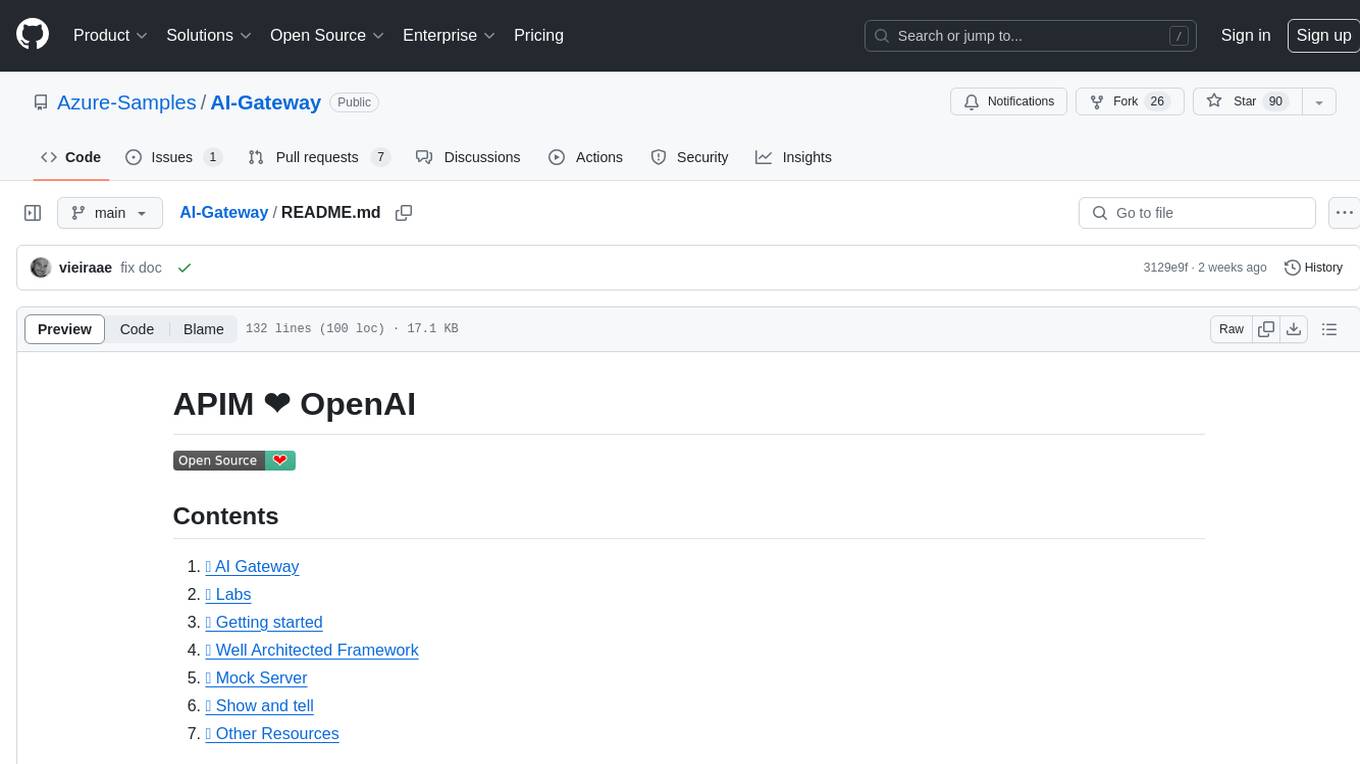Image resolution: width=1360 pixels, height=764 pixels.
Task: Open the fix doc commit message
Action: pos(141,268)
